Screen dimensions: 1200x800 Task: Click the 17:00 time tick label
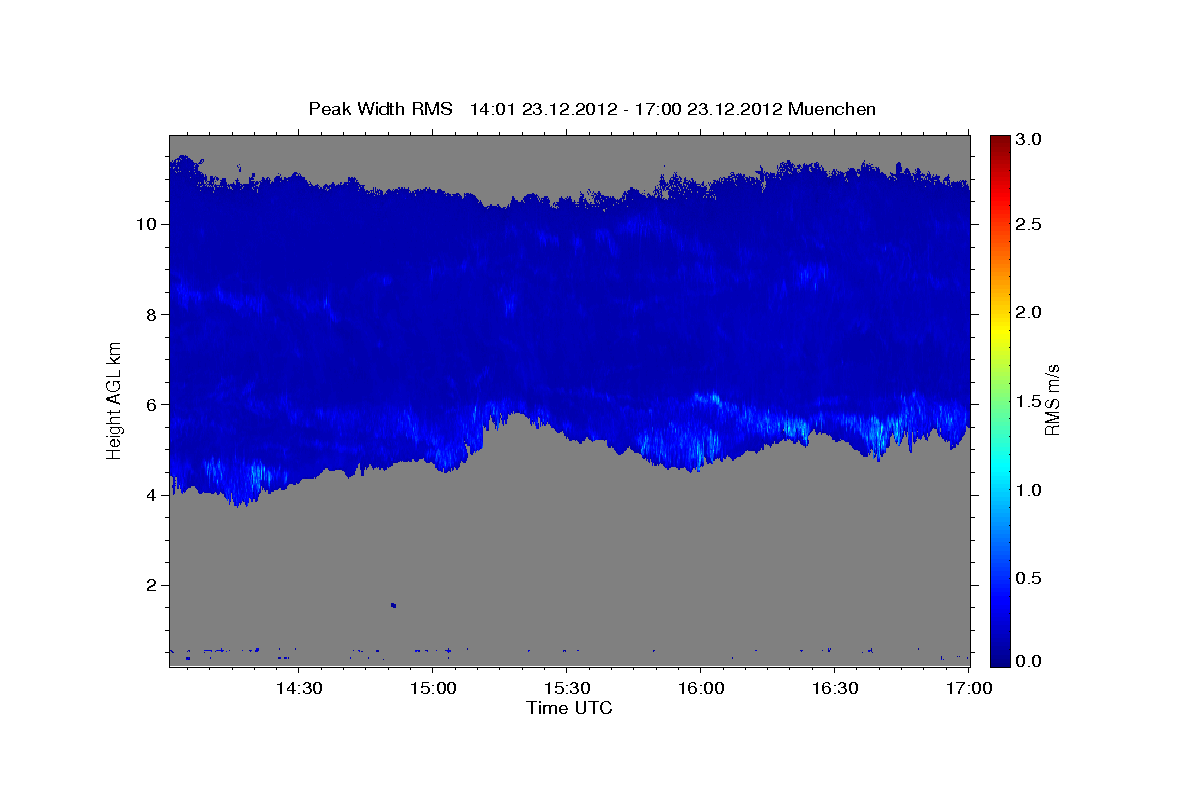968,689
